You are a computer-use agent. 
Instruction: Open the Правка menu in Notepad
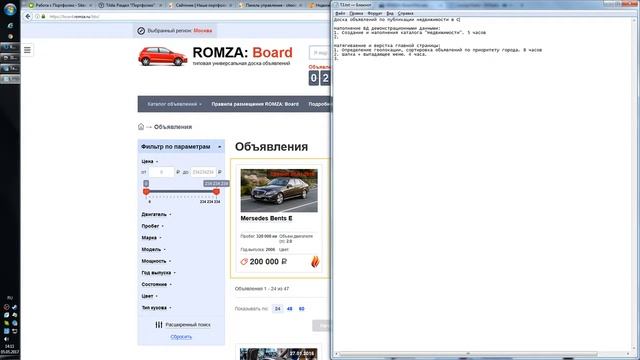(356, 13)
